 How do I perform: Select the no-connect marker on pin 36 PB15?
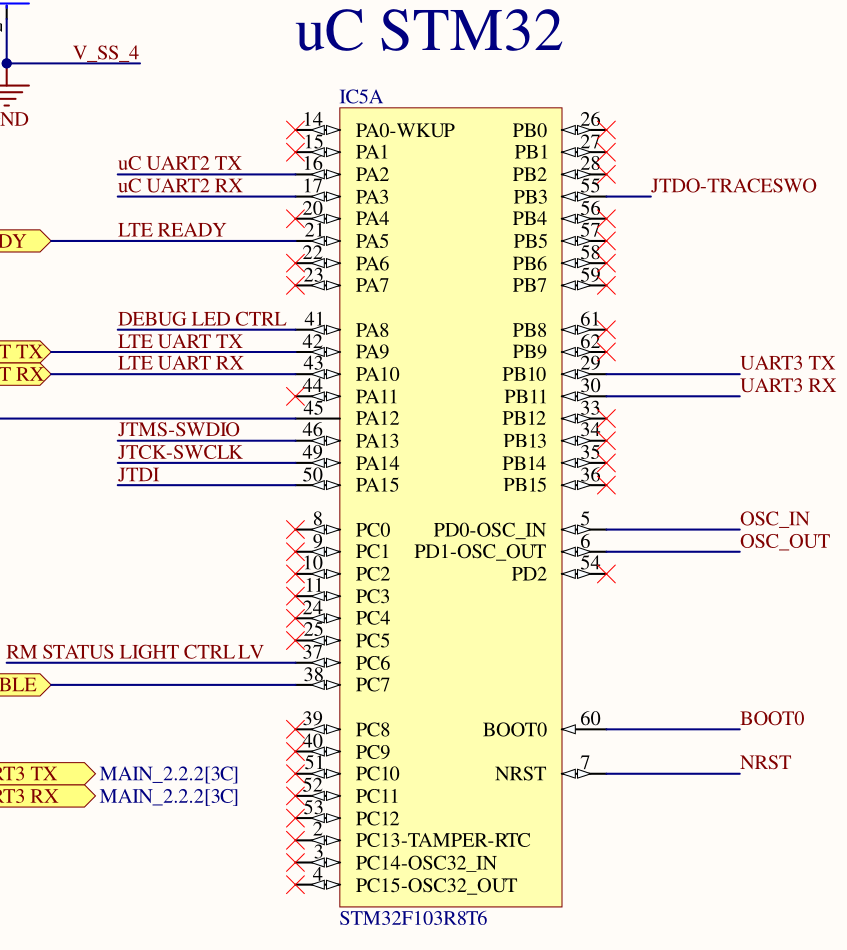pos(606,485)
